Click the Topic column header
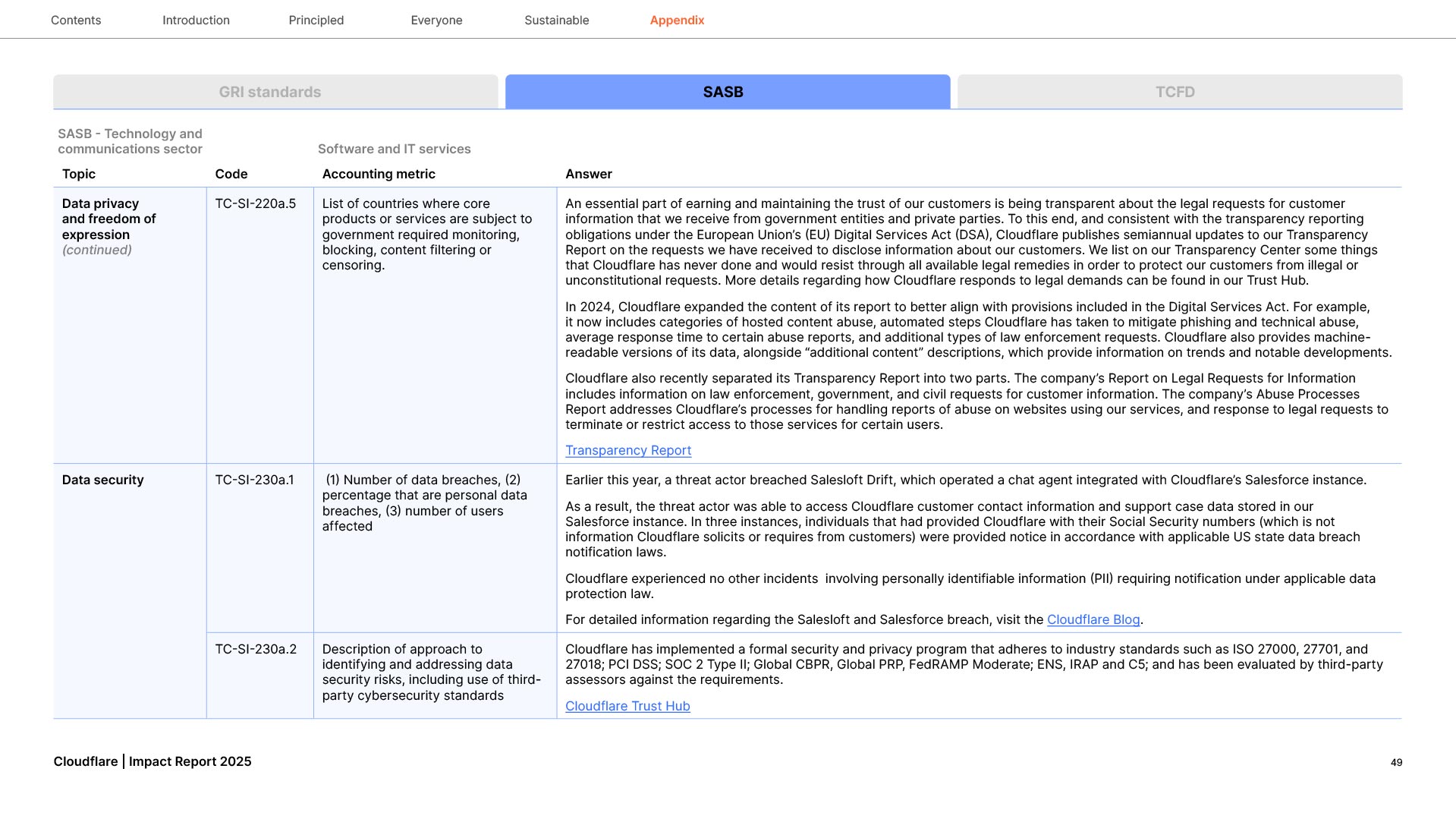The height and width of the screenshot is (819, 1456). coord(79,174)
